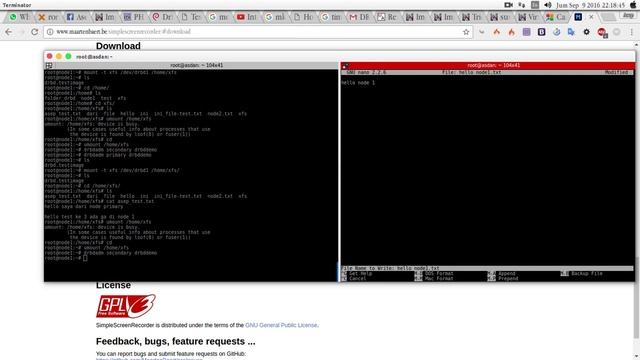Click the Pocket extension icon
The width and height of the screenshot is (640, 360).
(482, 32)
